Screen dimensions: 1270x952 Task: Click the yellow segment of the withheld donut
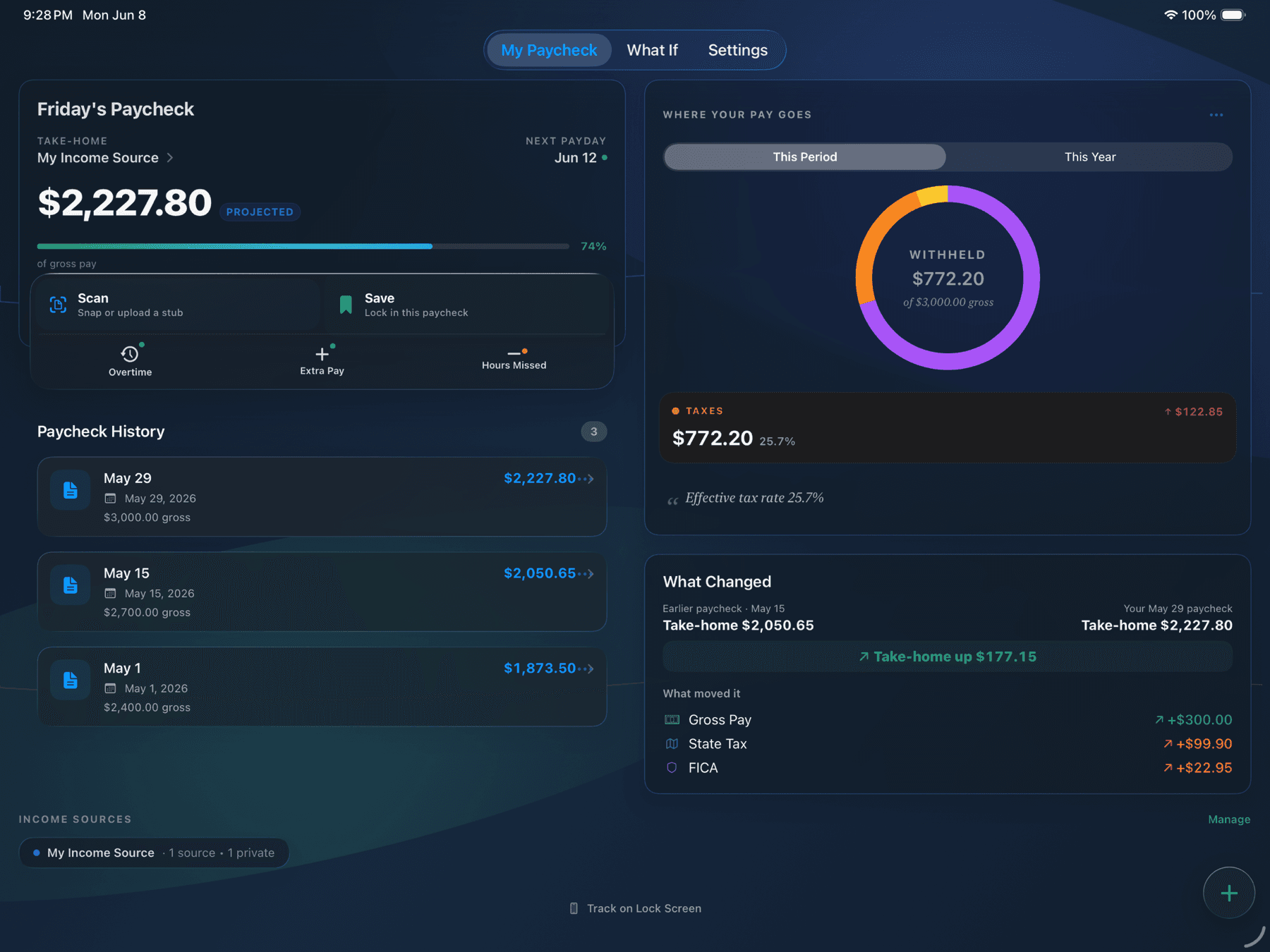click(x=933, y=195)
